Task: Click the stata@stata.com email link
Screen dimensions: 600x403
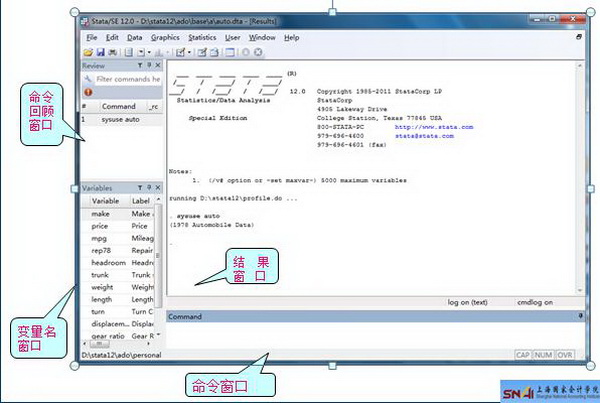Action: coord(424,136)
